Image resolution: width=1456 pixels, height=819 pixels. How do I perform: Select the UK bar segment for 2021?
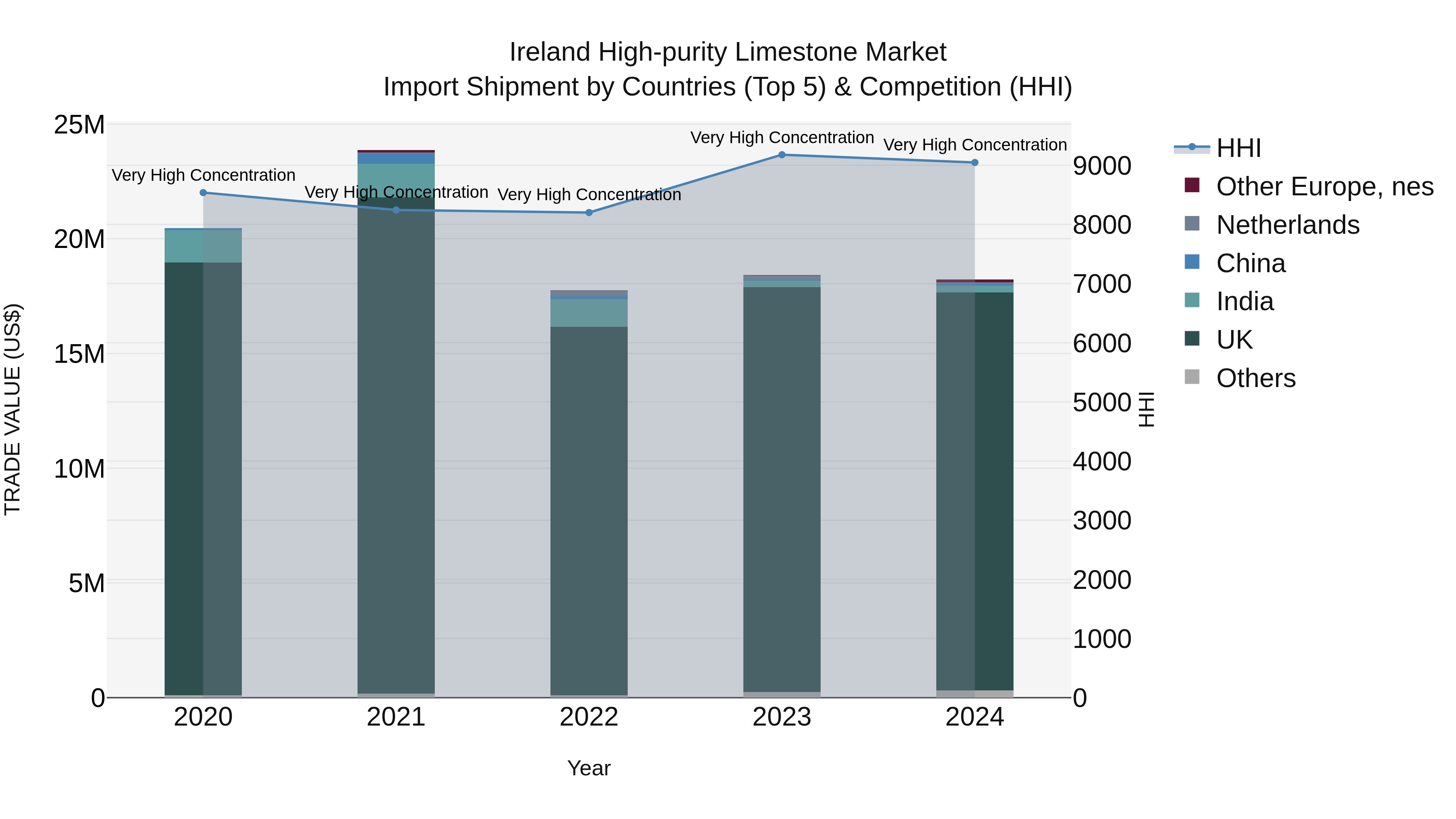pos(396,445)
